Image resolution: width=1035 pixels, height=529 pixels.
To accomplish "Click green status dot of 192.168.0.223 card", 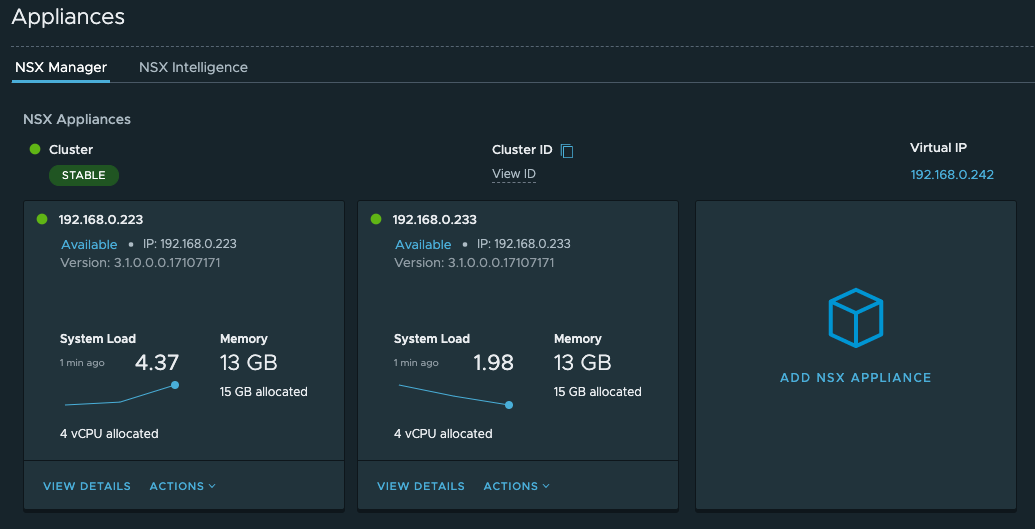I will click(x=42, y=219).
